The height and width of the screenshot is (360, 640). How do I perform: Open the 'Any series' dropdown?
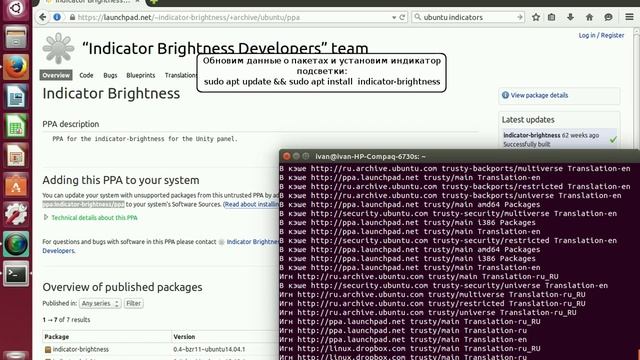point(100,303)
